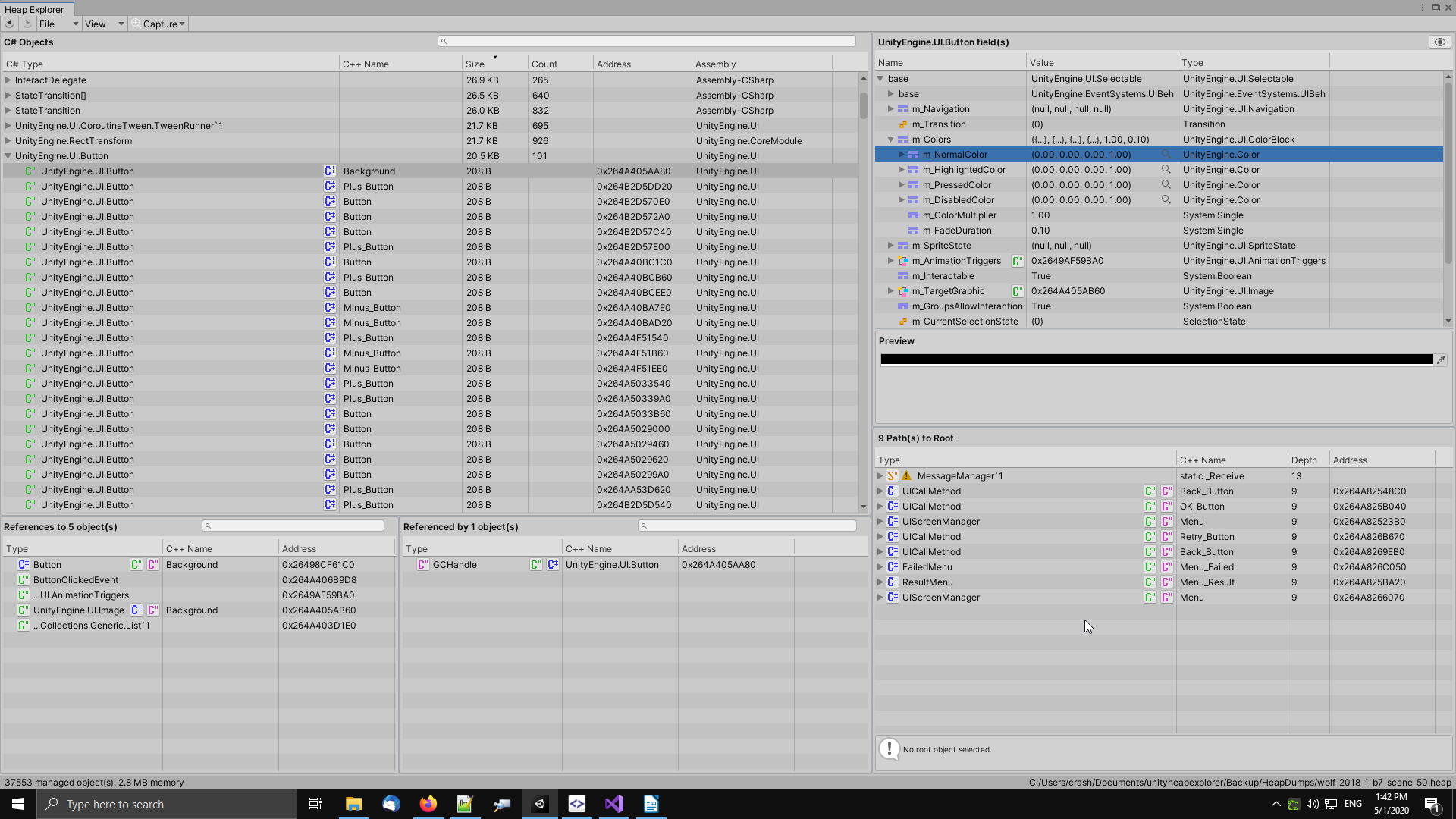1456x819 pixels.
Task: Click the C# Objects search field
Action: 646,42
